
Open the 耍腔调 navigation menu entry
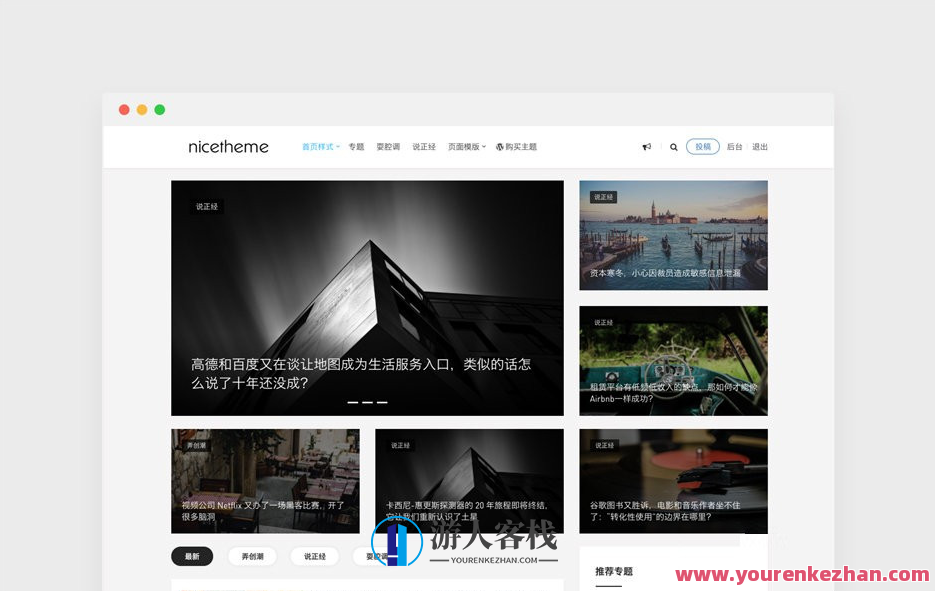click(x=389, y=146)
